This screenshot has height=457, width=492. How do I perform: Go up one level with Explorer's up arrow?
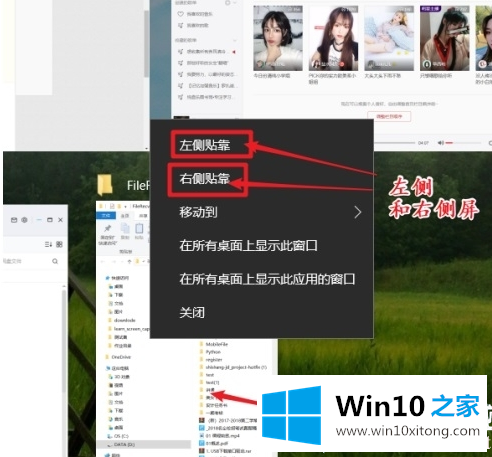tap(129, 261)
